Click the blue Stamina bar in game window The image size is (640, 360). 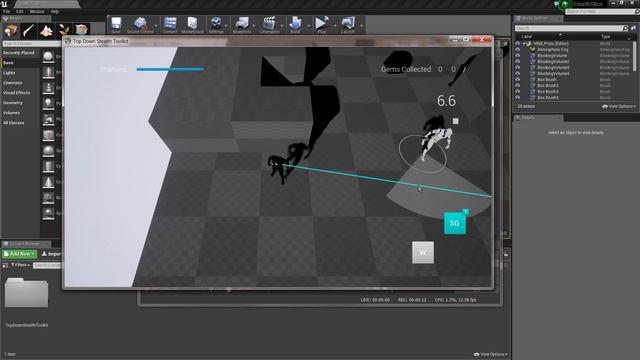170,69
